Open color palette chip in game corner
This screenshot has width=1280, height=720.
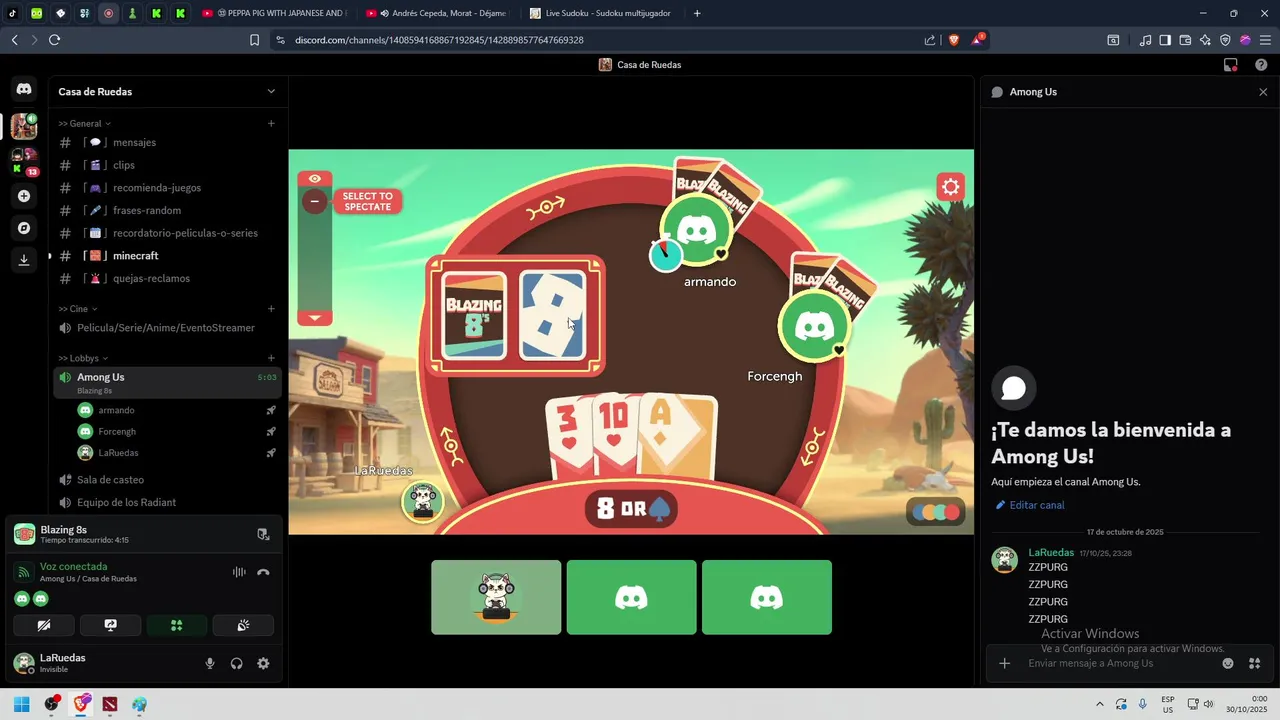(936, 511)
